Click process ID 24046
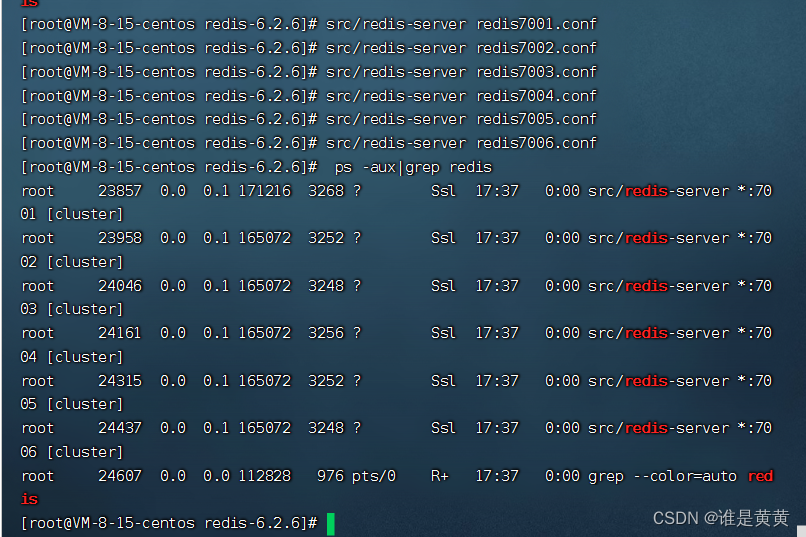This screenshot has width=806, height=537. pyautogui.click(x=120, y=286)
